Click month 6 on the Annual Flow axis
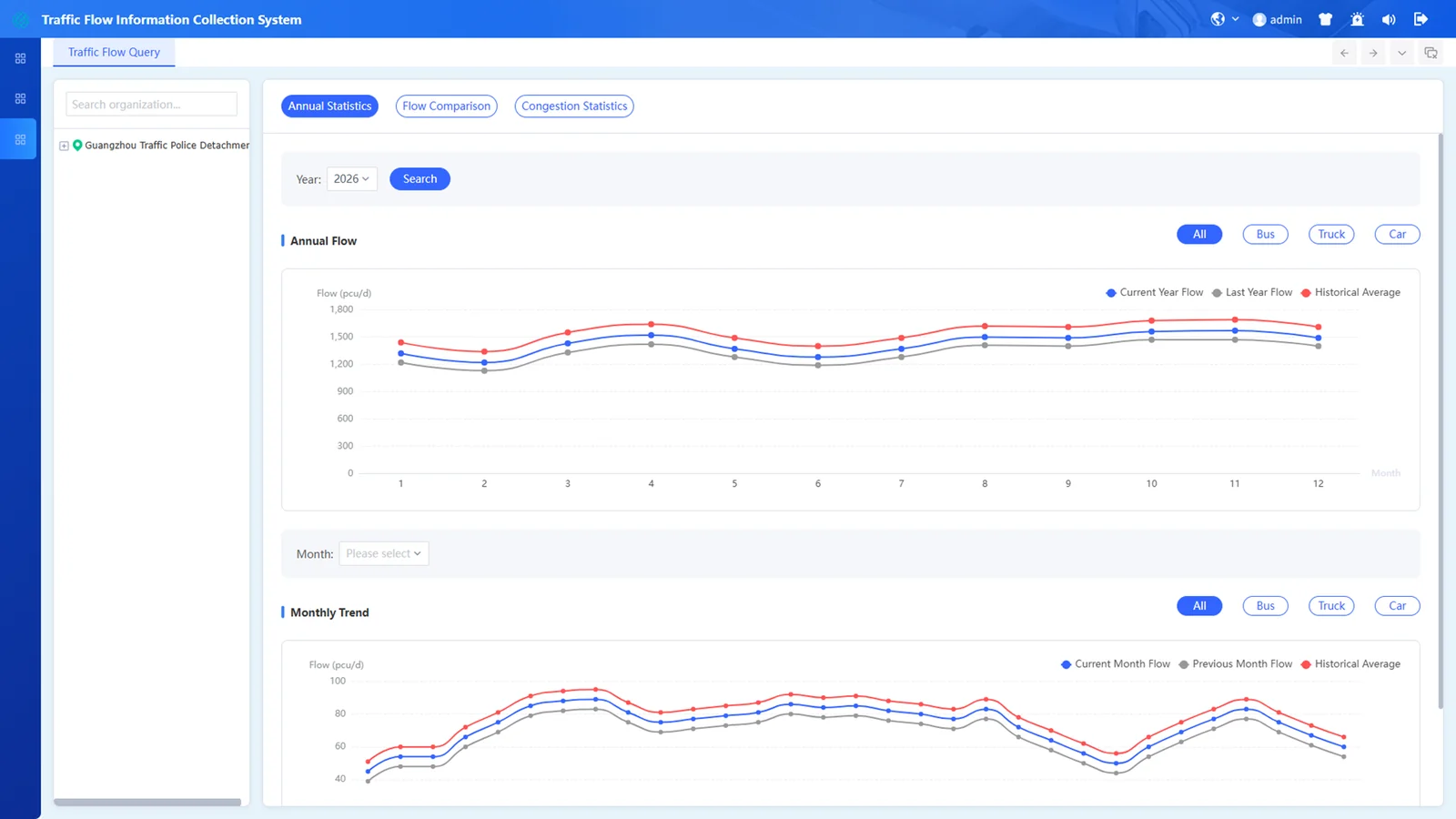Image resolution: width=1456 pixels, height=819 pixels. point(818,484)
